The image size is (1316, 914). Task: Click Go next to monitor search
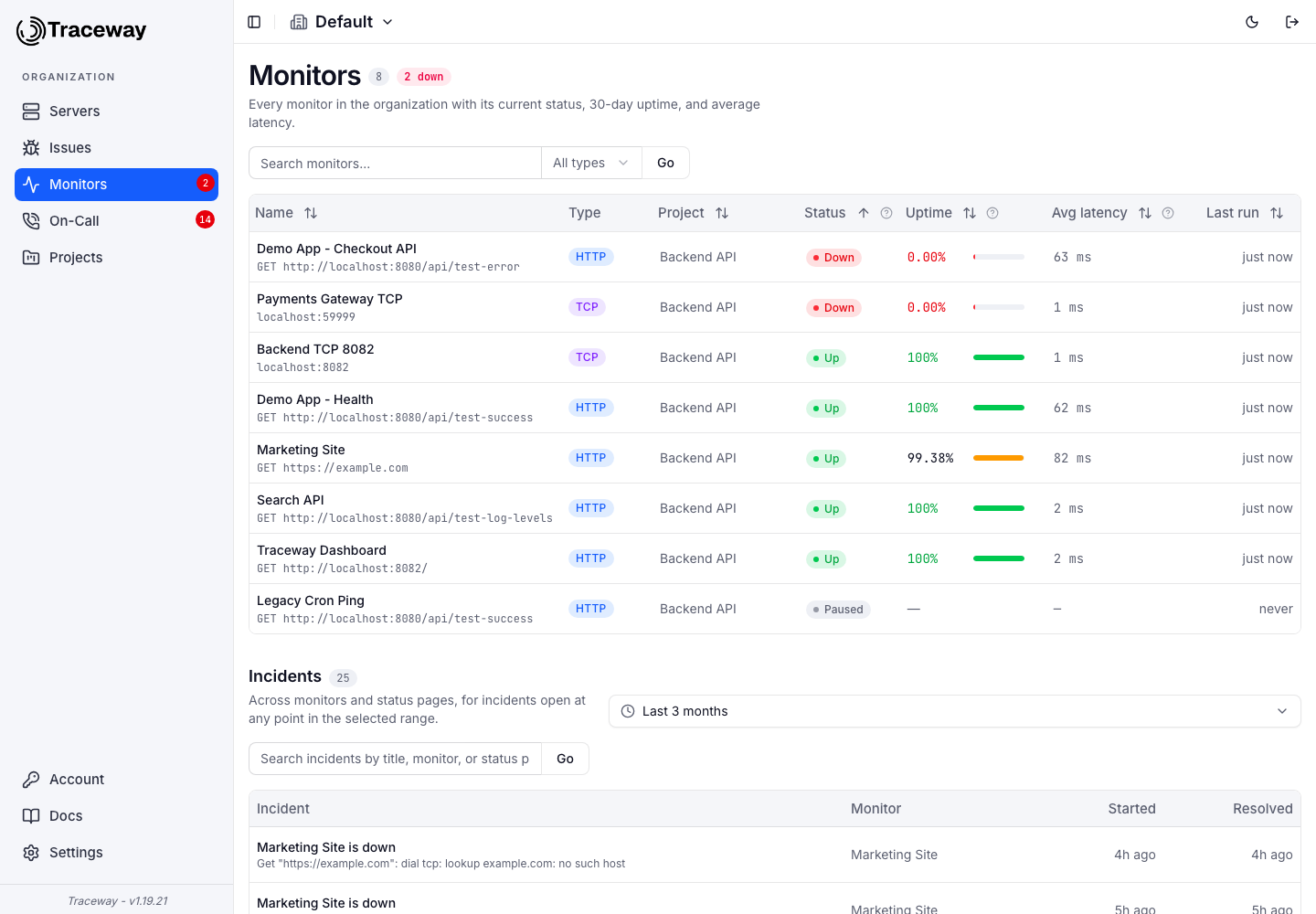665,163
